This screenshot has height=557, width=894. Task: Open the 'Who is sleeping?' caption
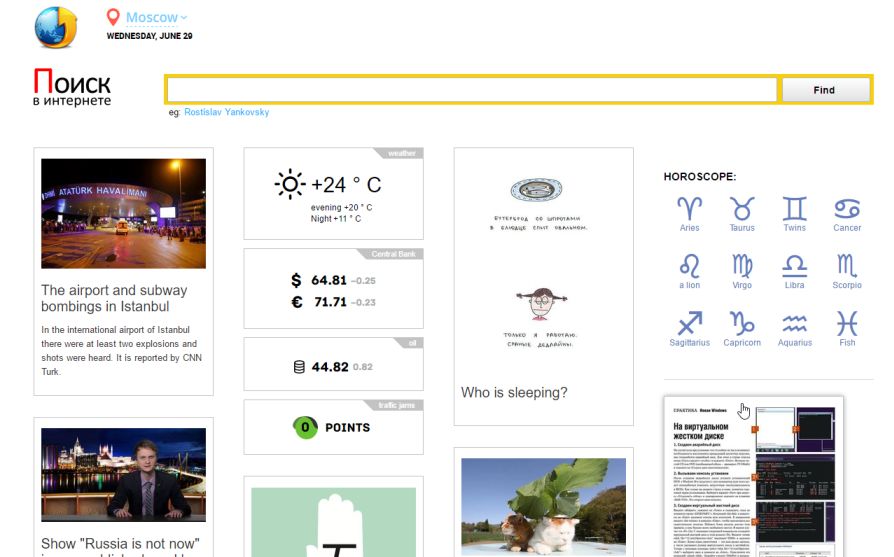click(514, 392)
